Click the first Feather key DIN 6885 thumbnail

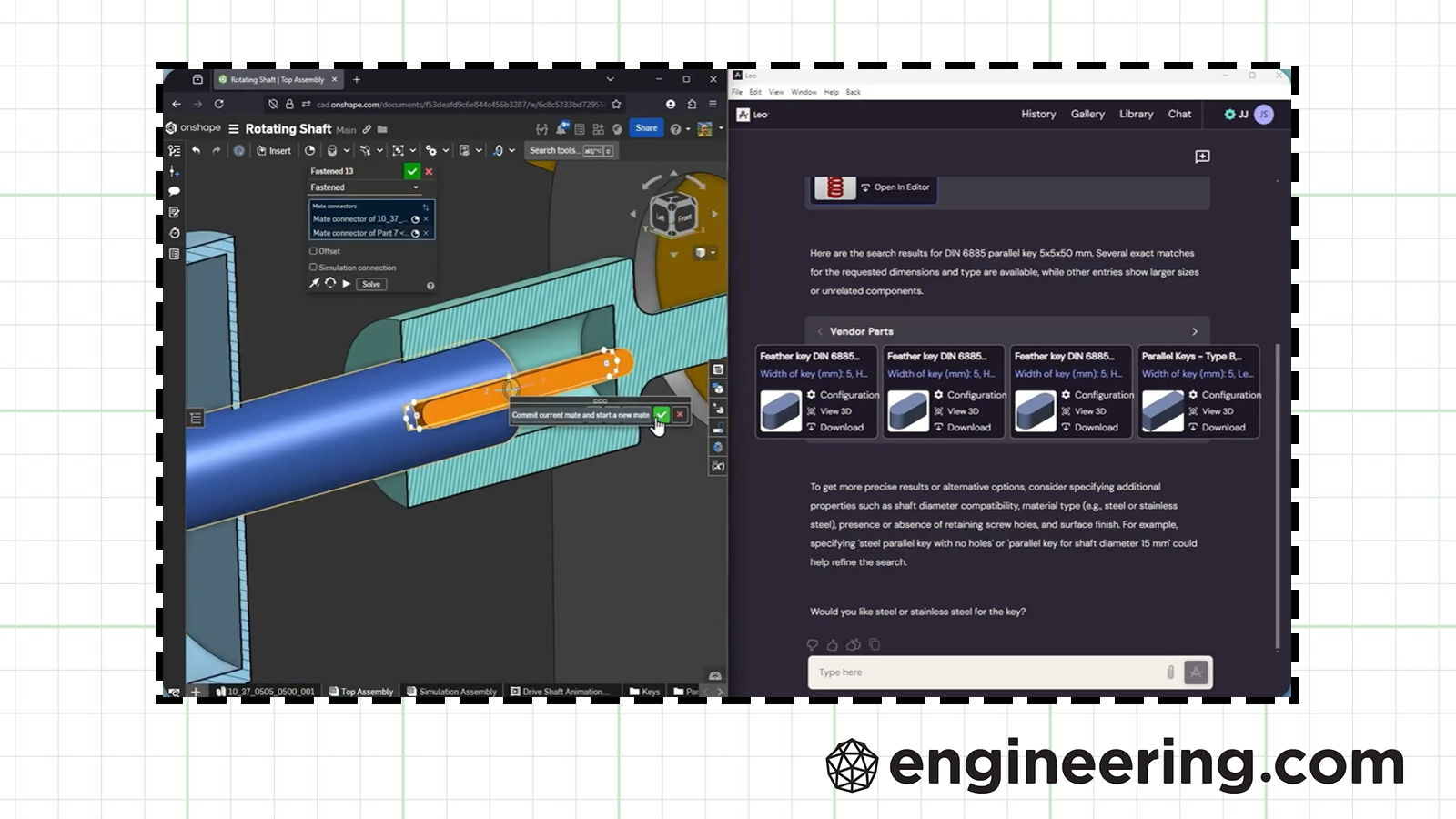pos(780,410)
